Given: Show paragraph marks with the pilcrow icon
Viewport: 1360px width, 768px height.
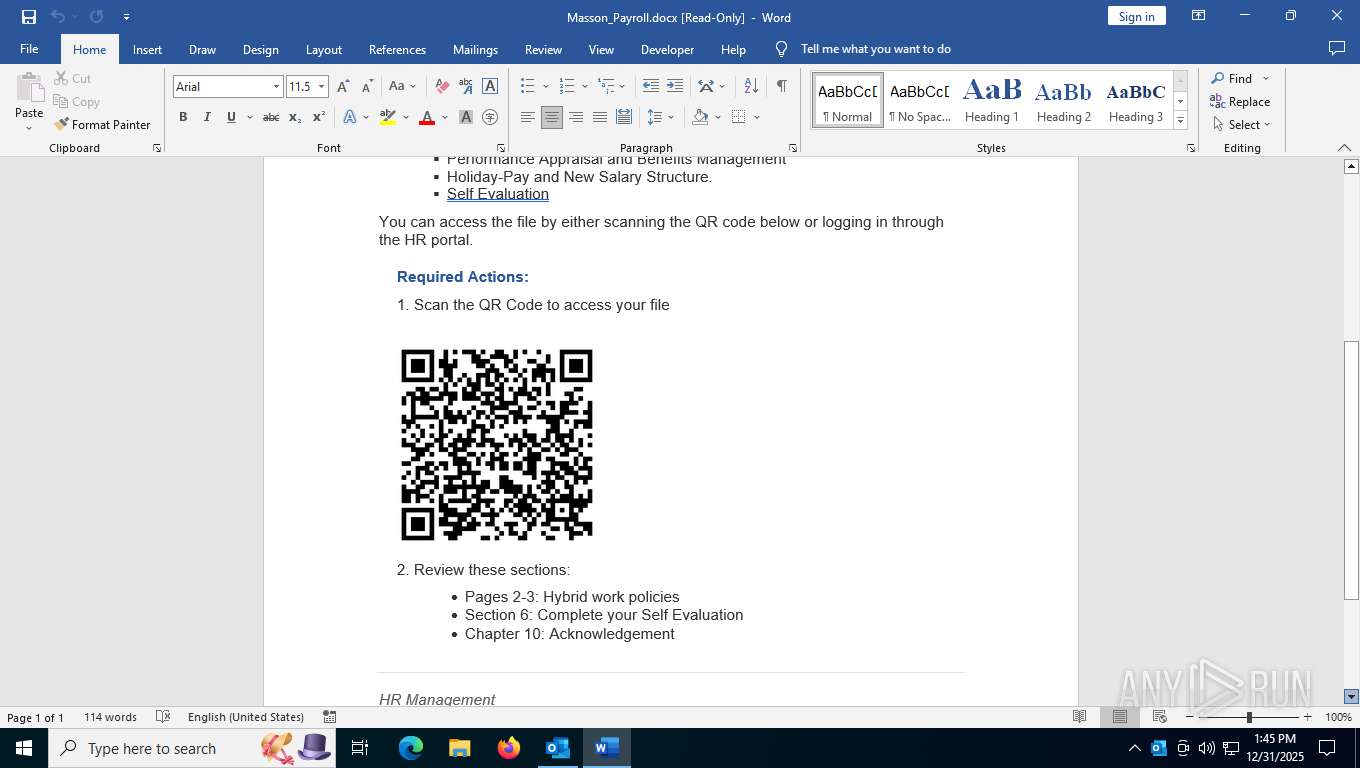Looking at the screenshot, I should (x=781, y=87).
